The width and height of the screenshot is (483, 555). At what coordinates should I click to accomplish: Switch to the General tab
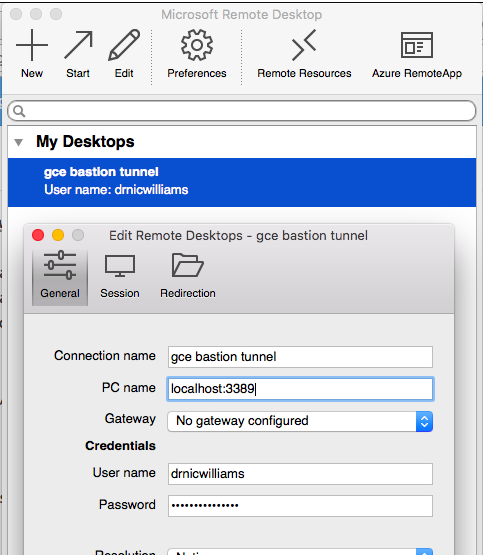click(60, 277)
